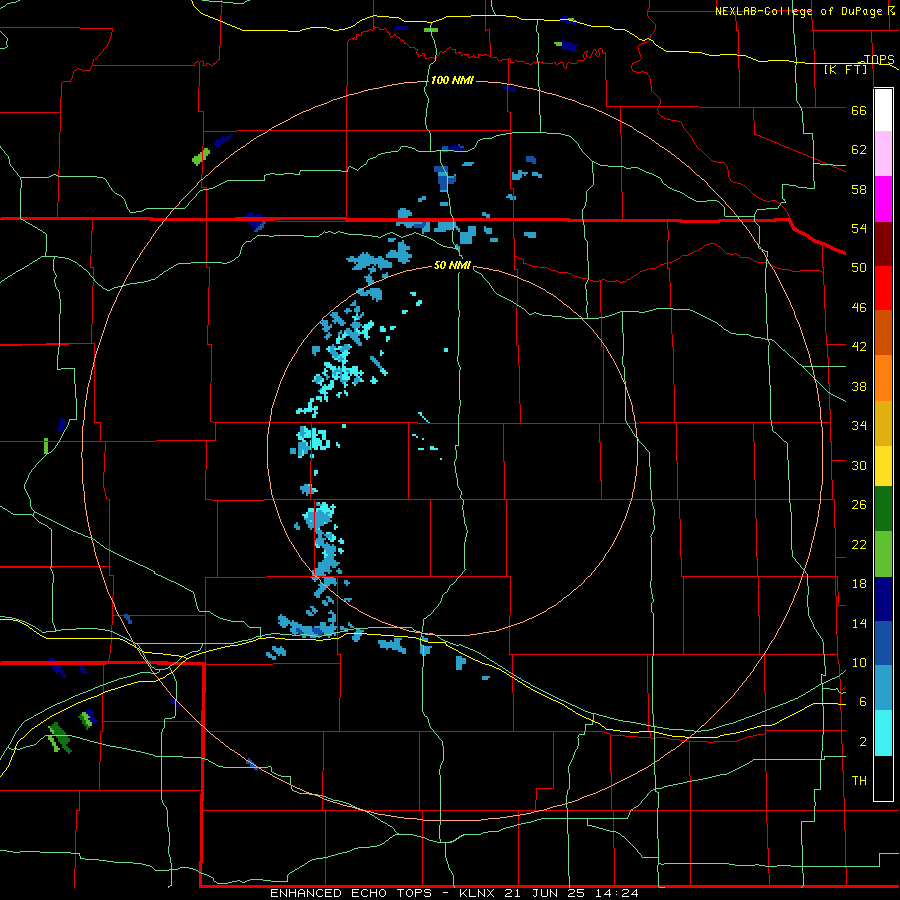
Task: Click the legend value "18"
Action: pos(859,584)
